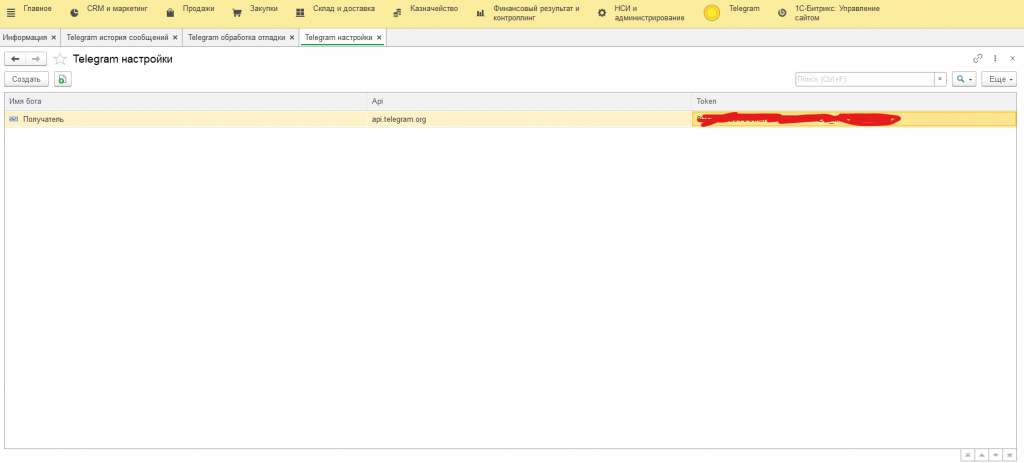Sort by Token column header
The image size is (1024, 463).
coord(854,101)
